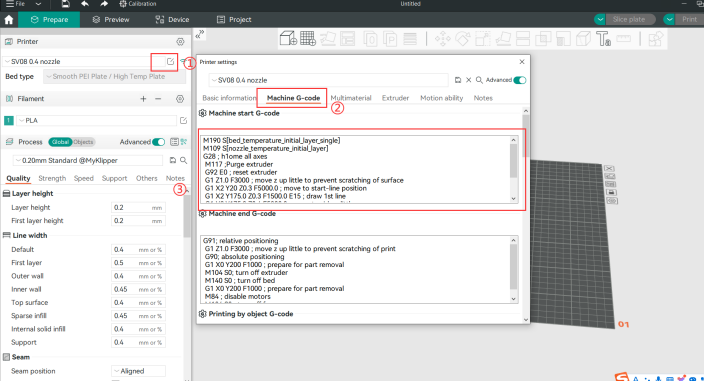Open the Calibration menu
The image size is (704, 381).
coord(137,4)
